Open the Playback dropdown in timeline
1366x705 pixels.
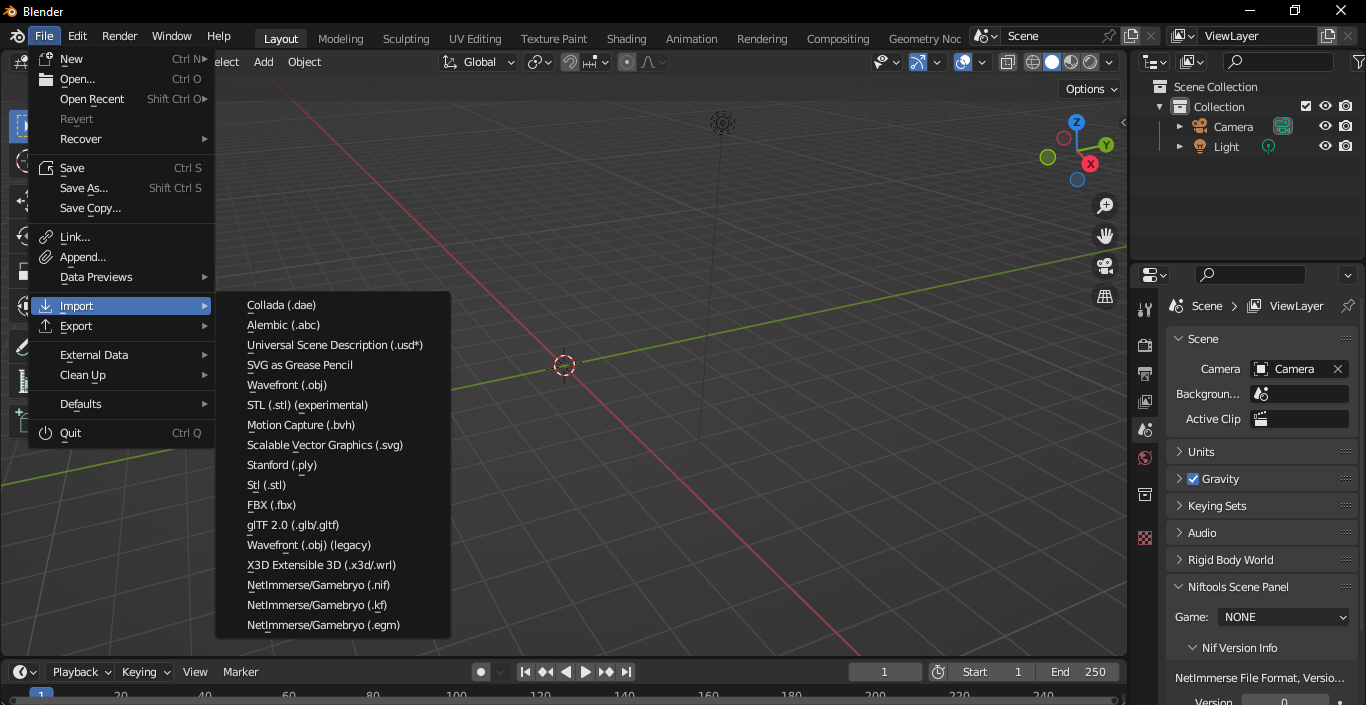click(x=81, y=672)
